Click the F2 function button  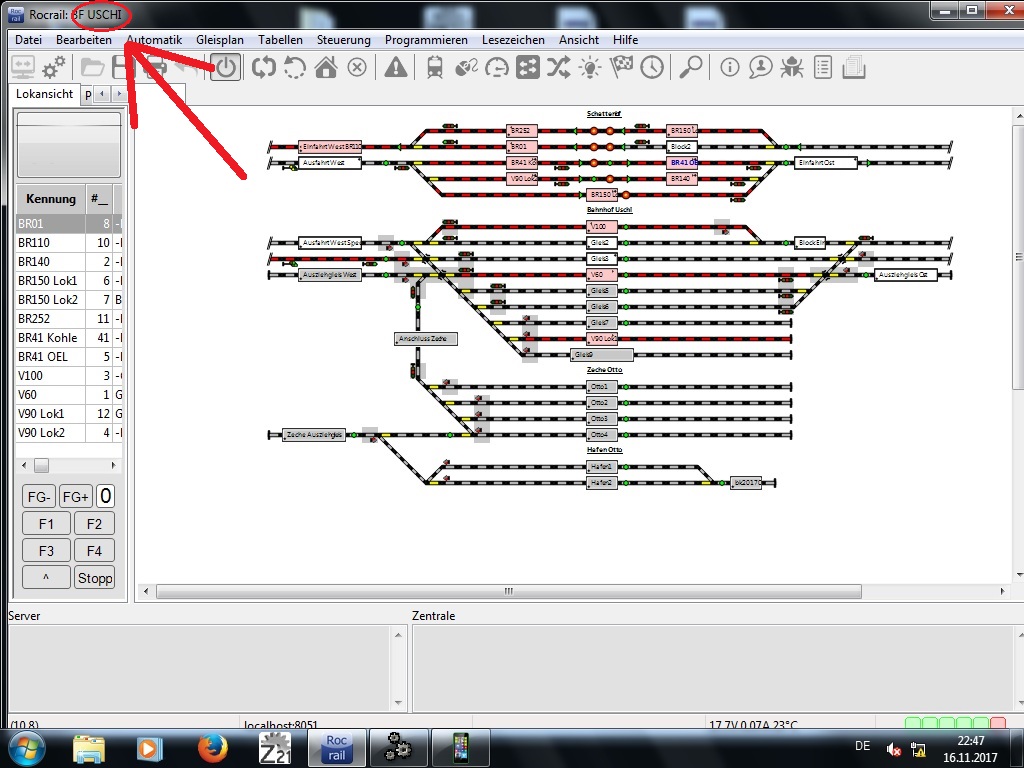pos(94,524)
